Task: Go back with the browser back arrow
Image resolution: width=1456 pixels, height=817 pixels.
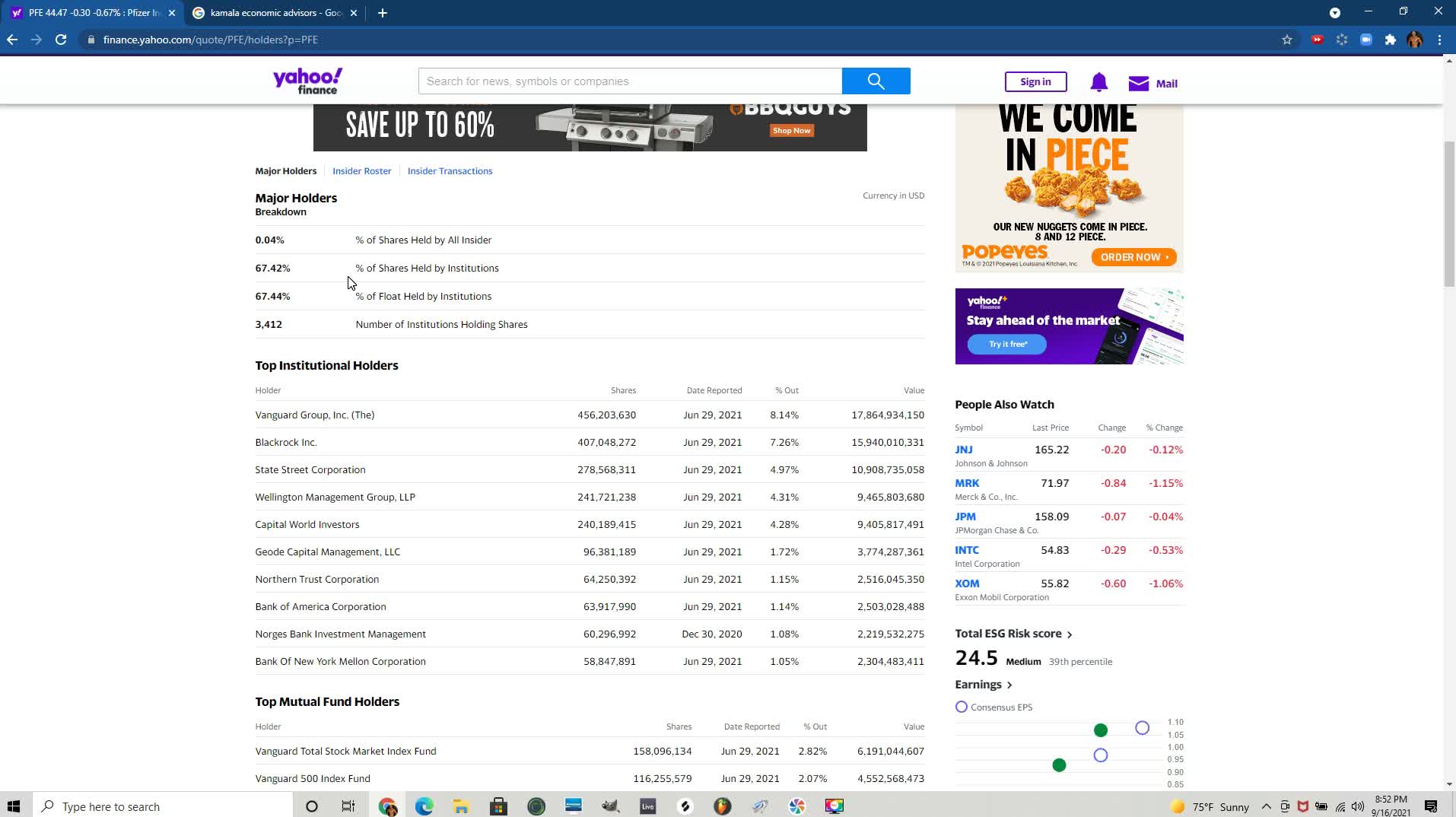Action: coord(12,40)
